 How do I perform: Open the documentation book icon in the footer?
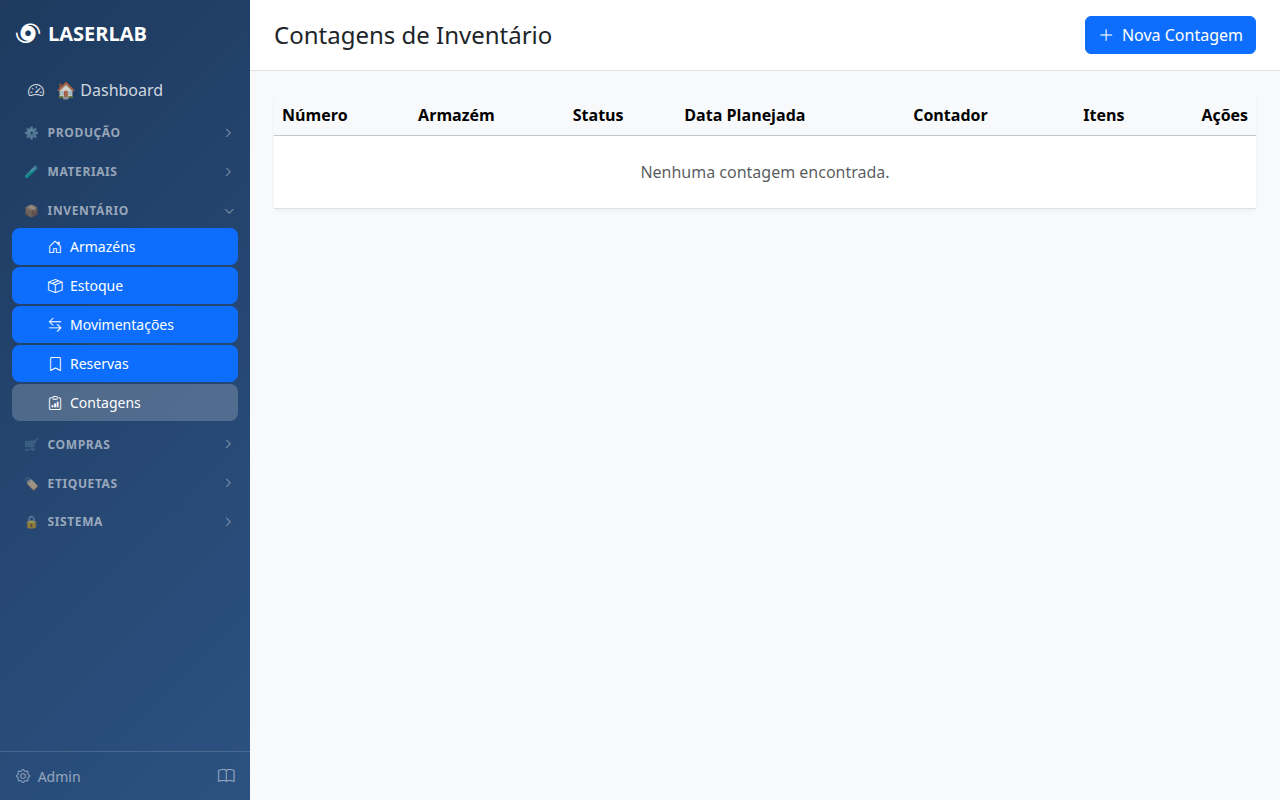pos(226,775)
